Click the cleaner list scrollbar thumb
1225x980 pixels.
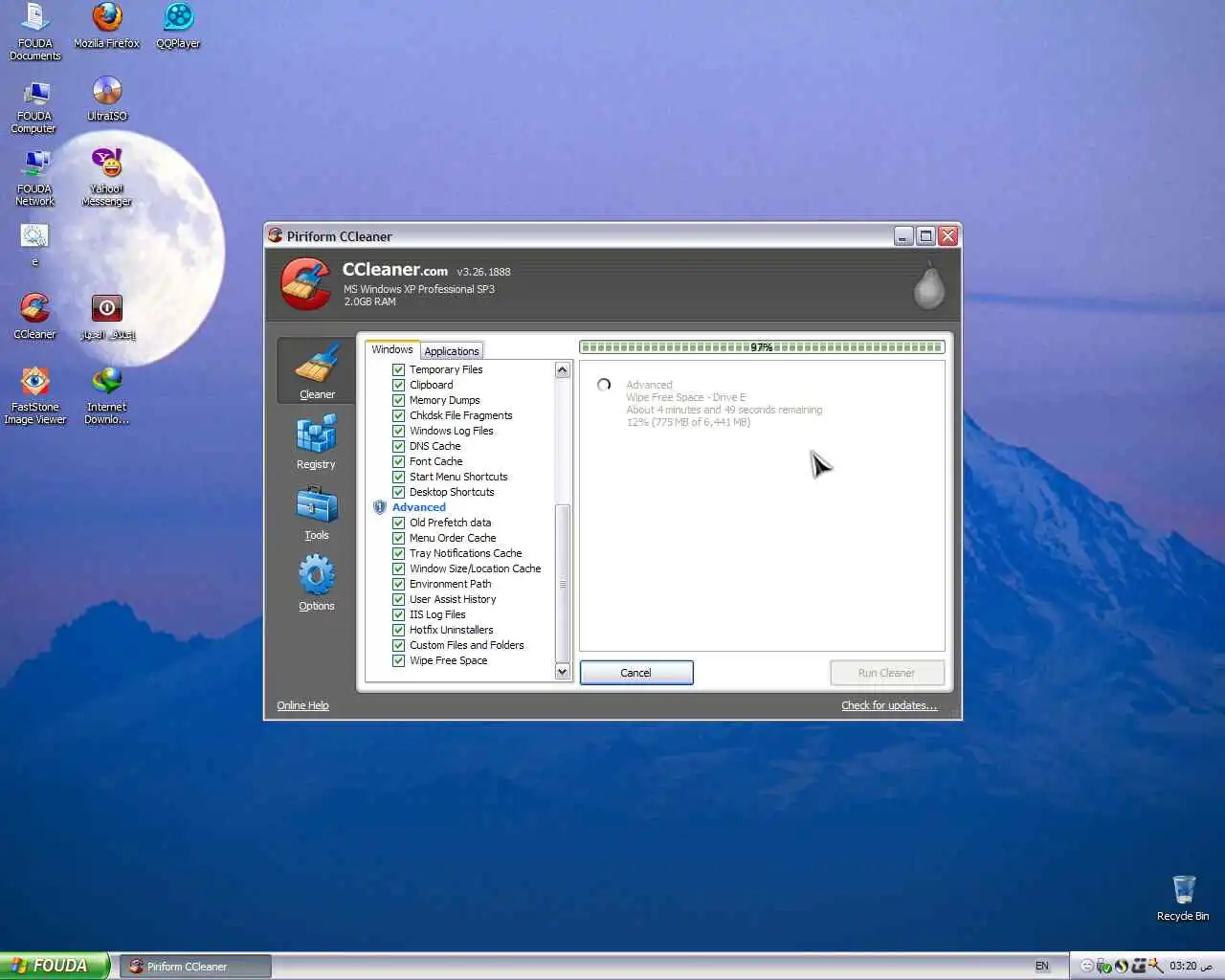coord(563,584)
